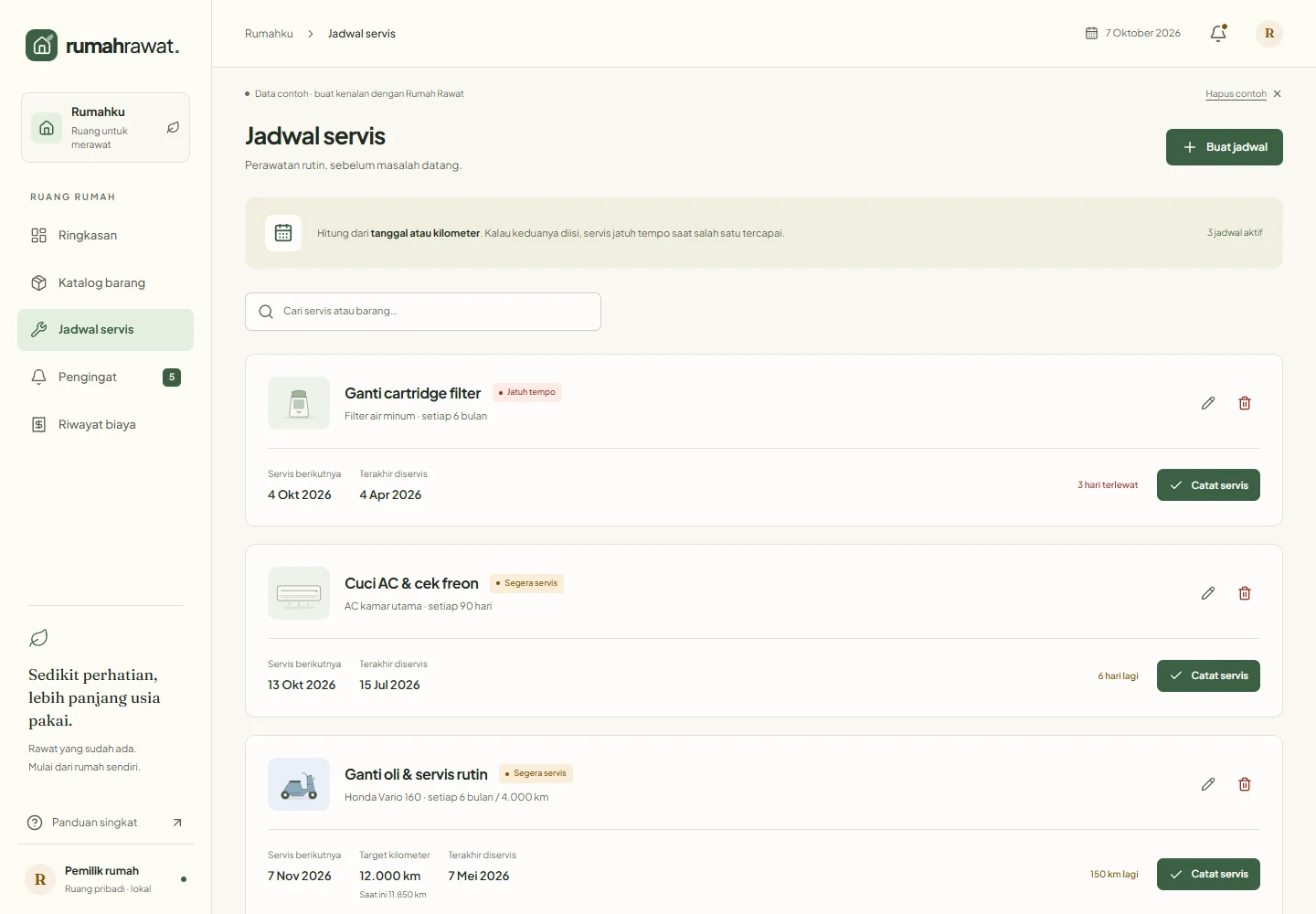Click the Segera servis badge on Ganti oli
This screenshot has width=1316, height=914.
[536, 773]
